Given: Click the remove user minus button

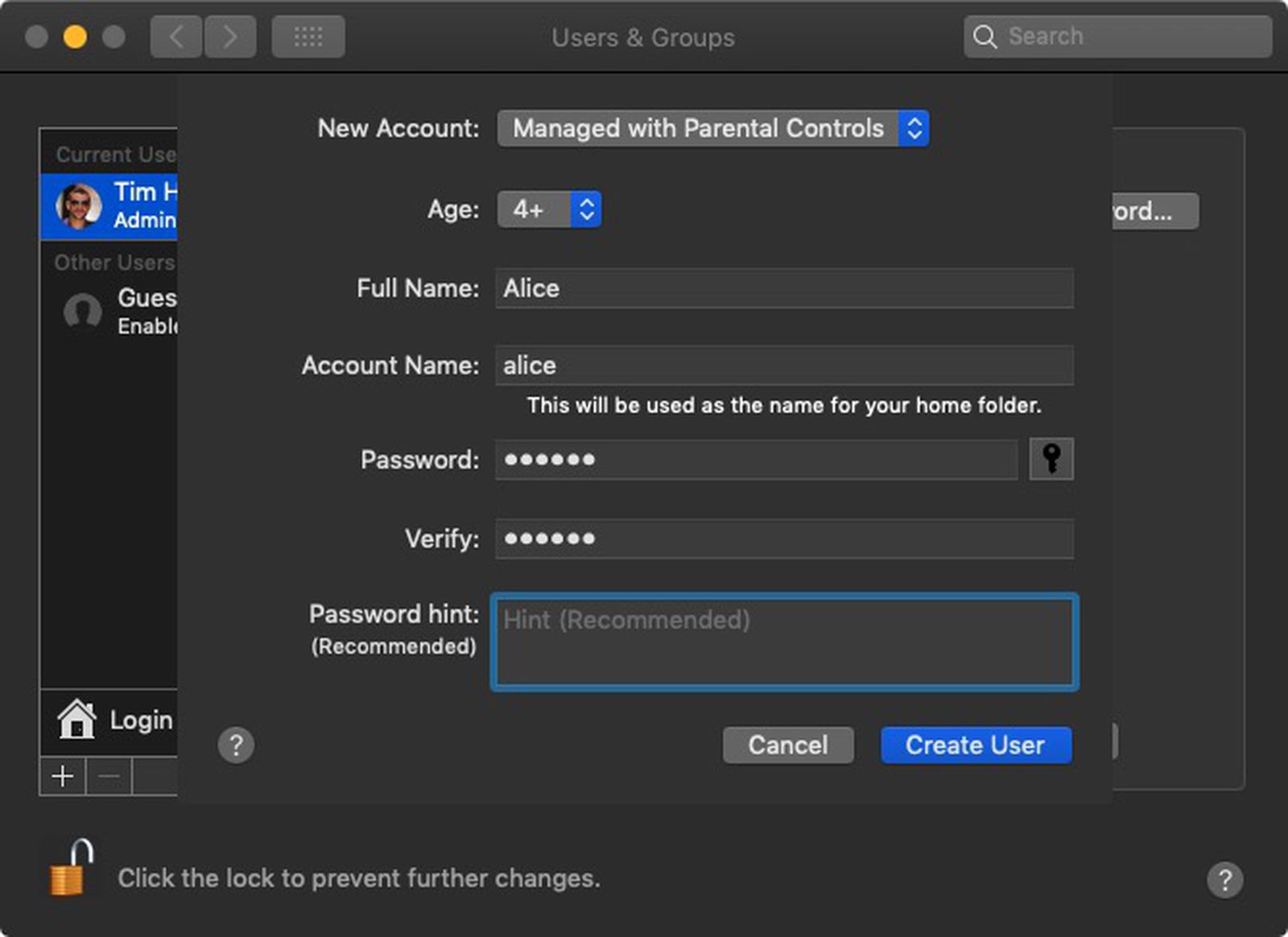Looking at the screenshot, I should pos(107,775).
